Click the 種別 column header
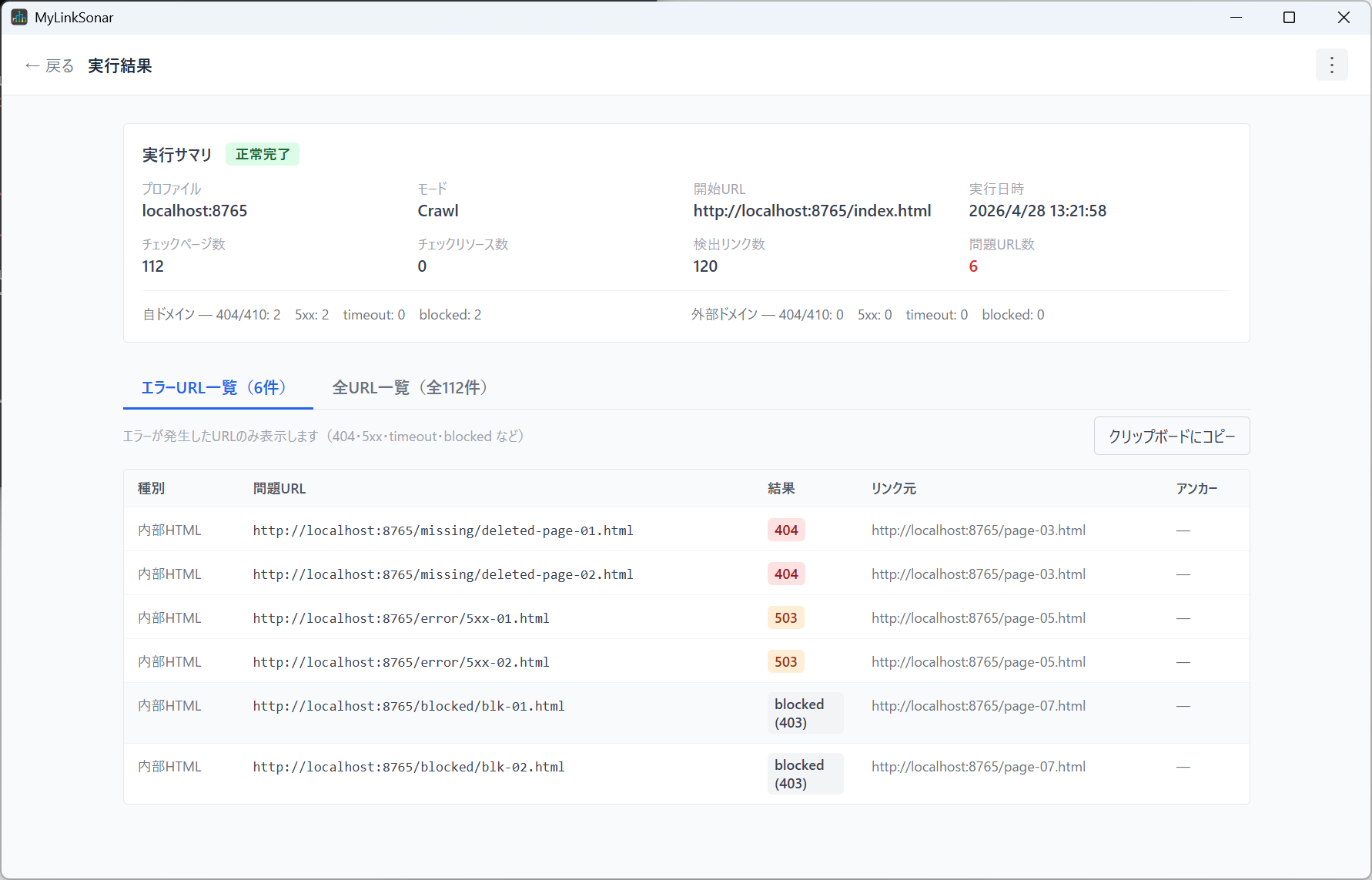 [152, 488]
